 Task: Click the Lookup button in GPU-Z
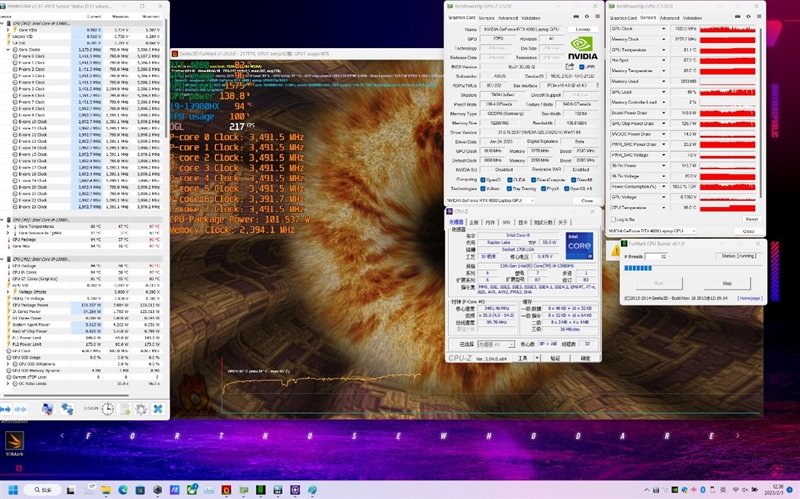581,30
